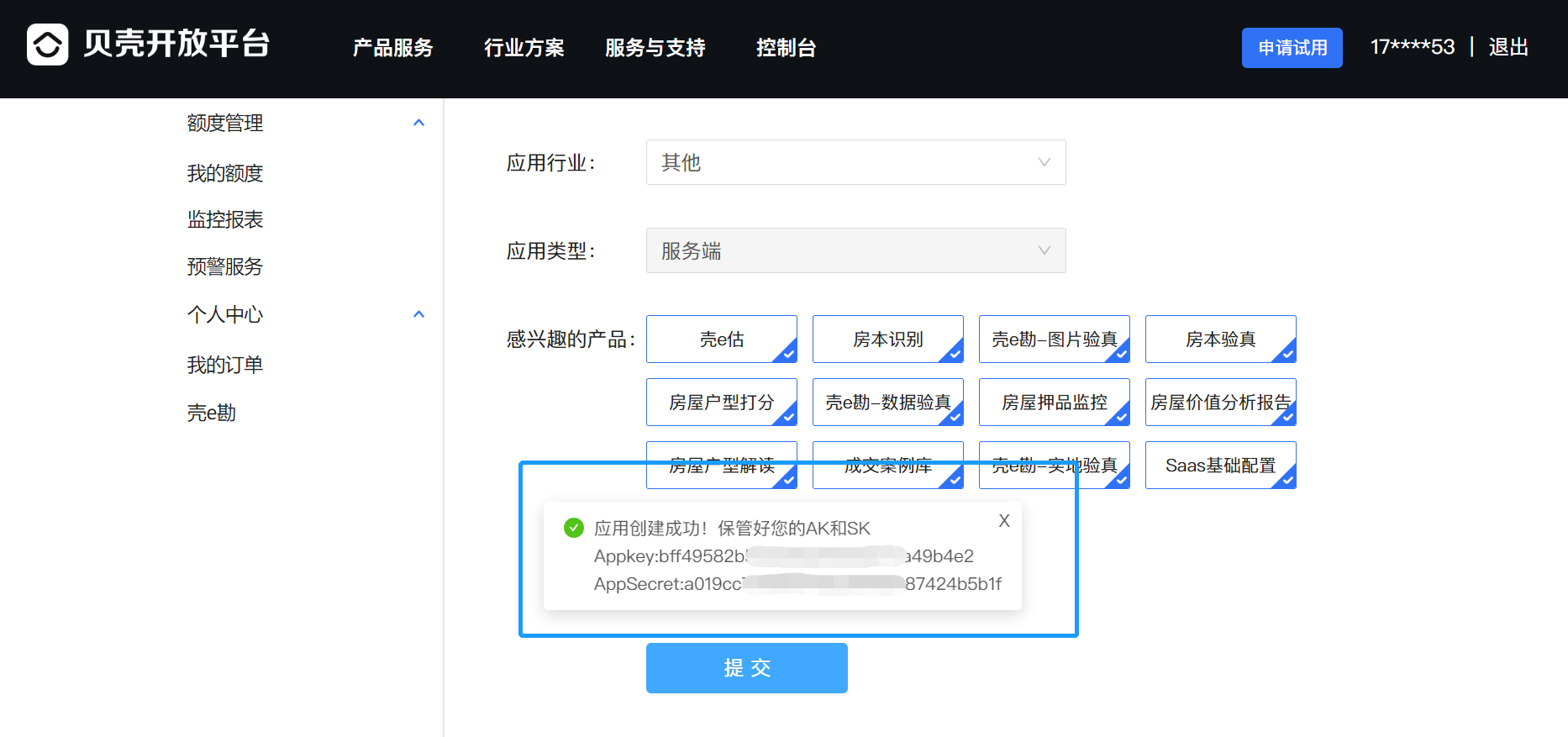Open 我的额度 in the sidebar
The width and height of the screenshot is (1568, 737).
point(225,173)
